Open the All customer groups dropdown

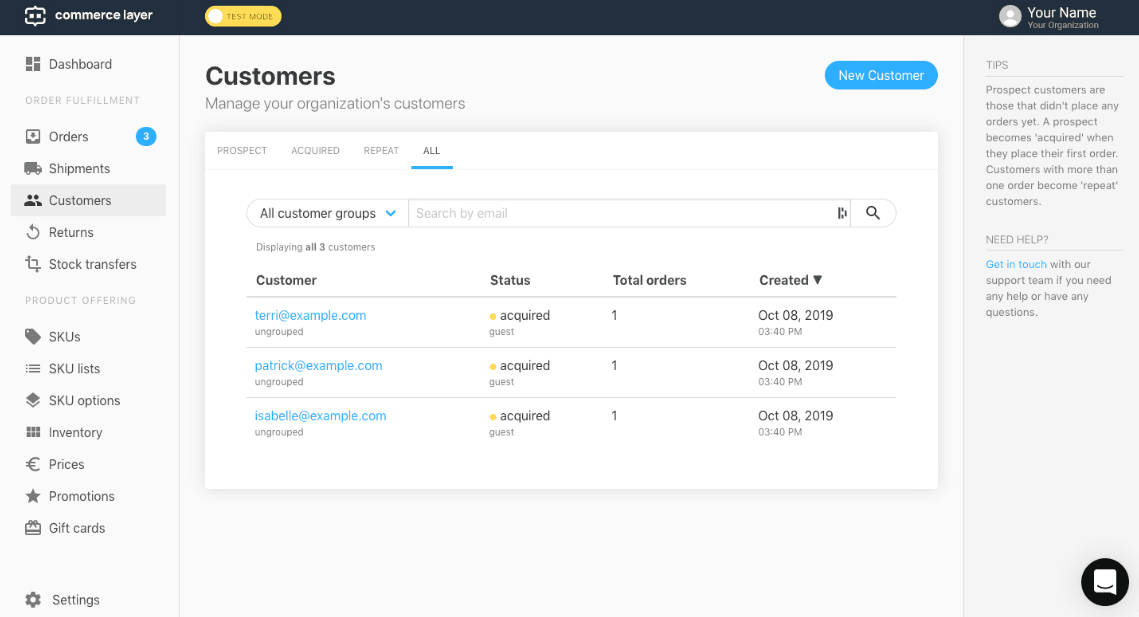click(x=328, y=213)
